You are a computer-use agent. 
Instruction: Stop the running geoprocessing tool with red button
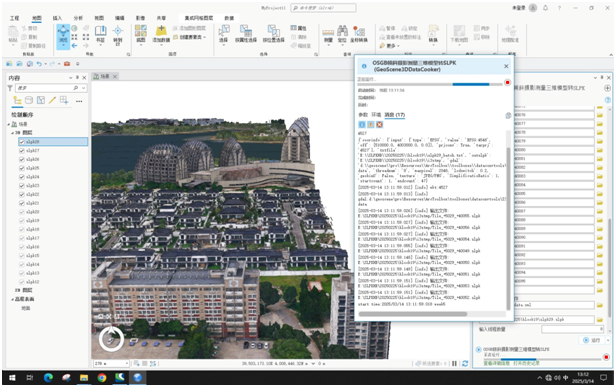tap(507, 83)
